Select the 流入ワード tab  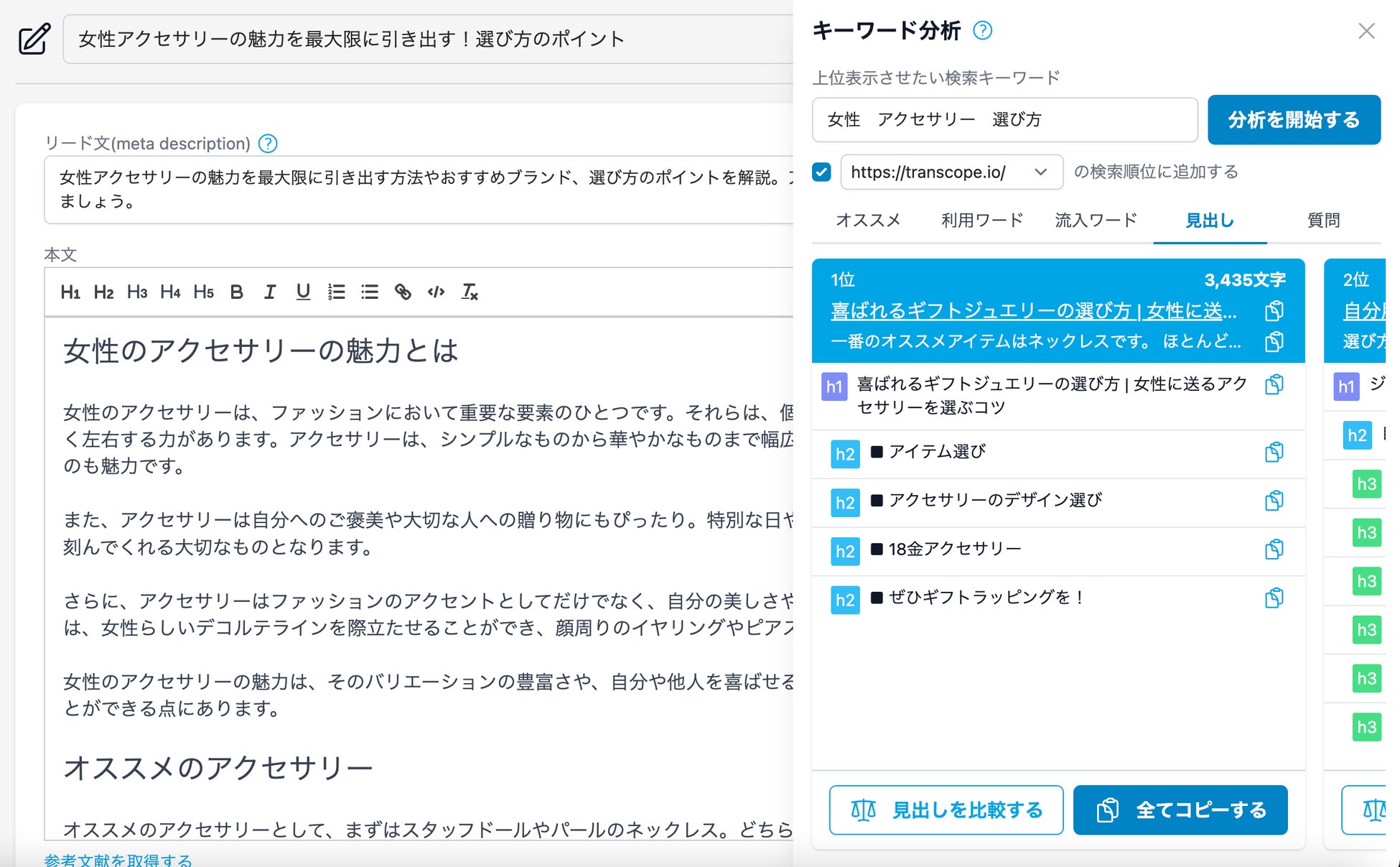pyautogui.click(x=1096, y=221)
